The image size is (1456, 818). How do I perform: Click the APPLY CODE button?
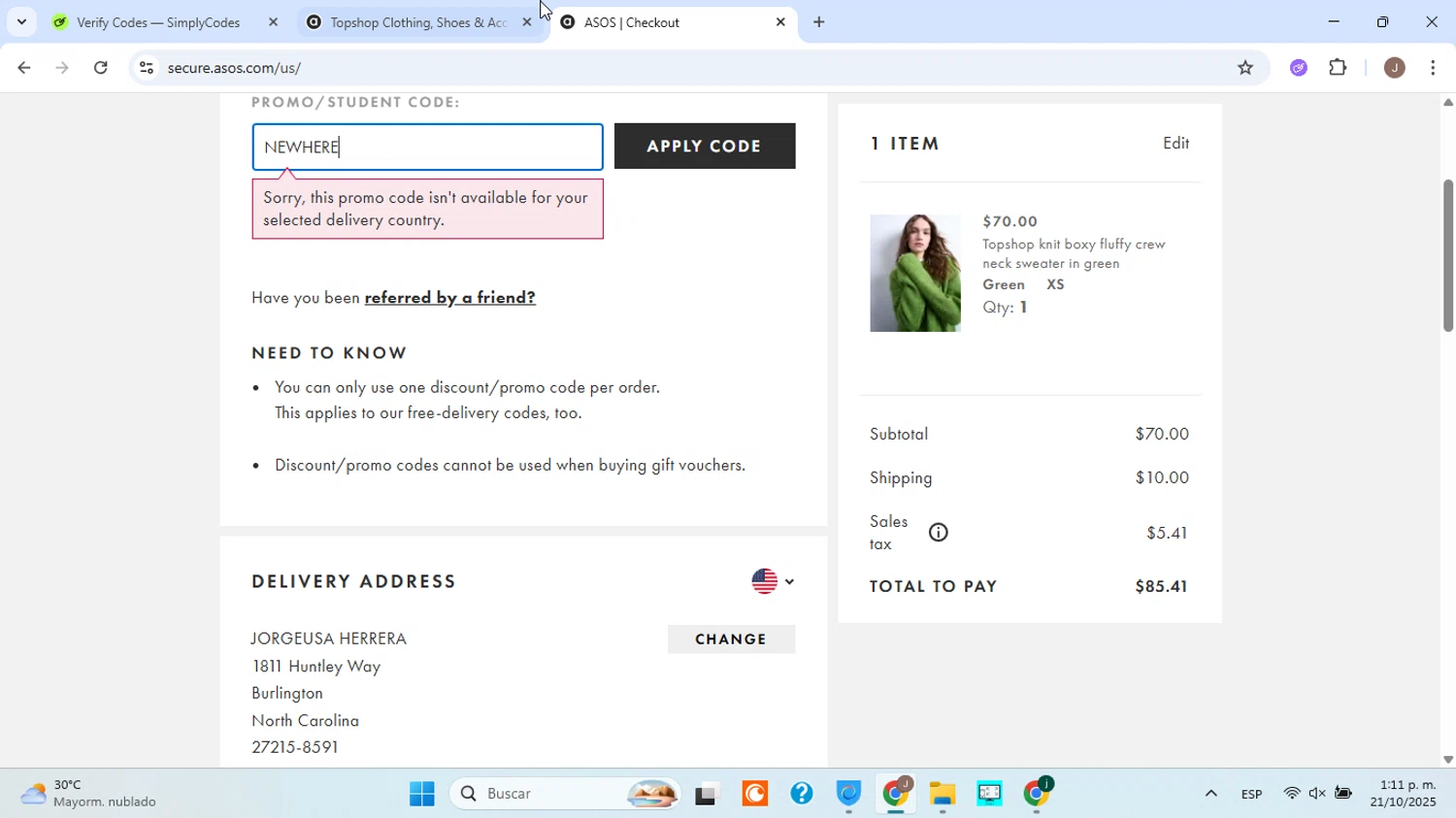[705, 147]
